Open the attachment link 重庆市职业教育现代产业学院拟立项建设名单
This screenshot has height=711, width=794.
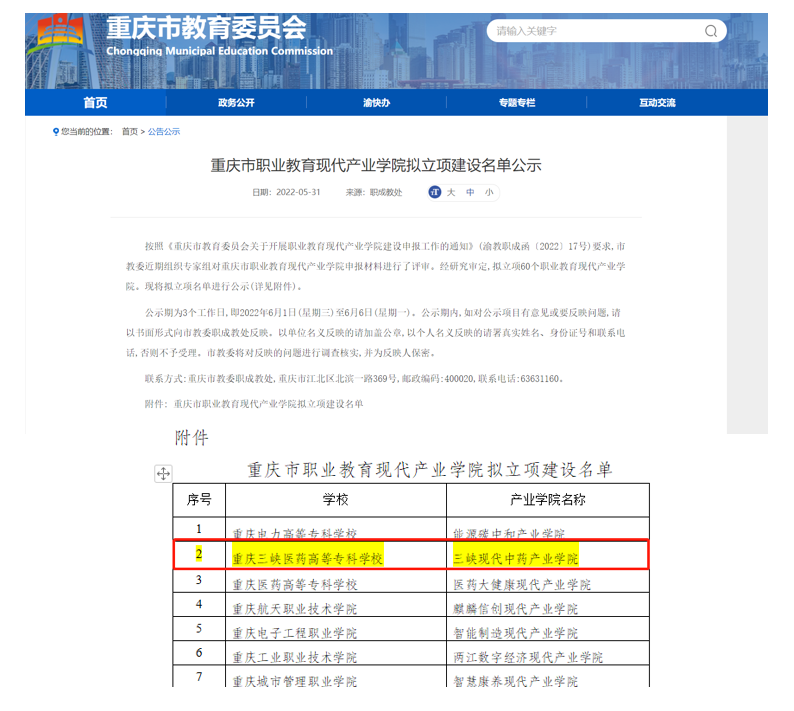tap(268, 403)
